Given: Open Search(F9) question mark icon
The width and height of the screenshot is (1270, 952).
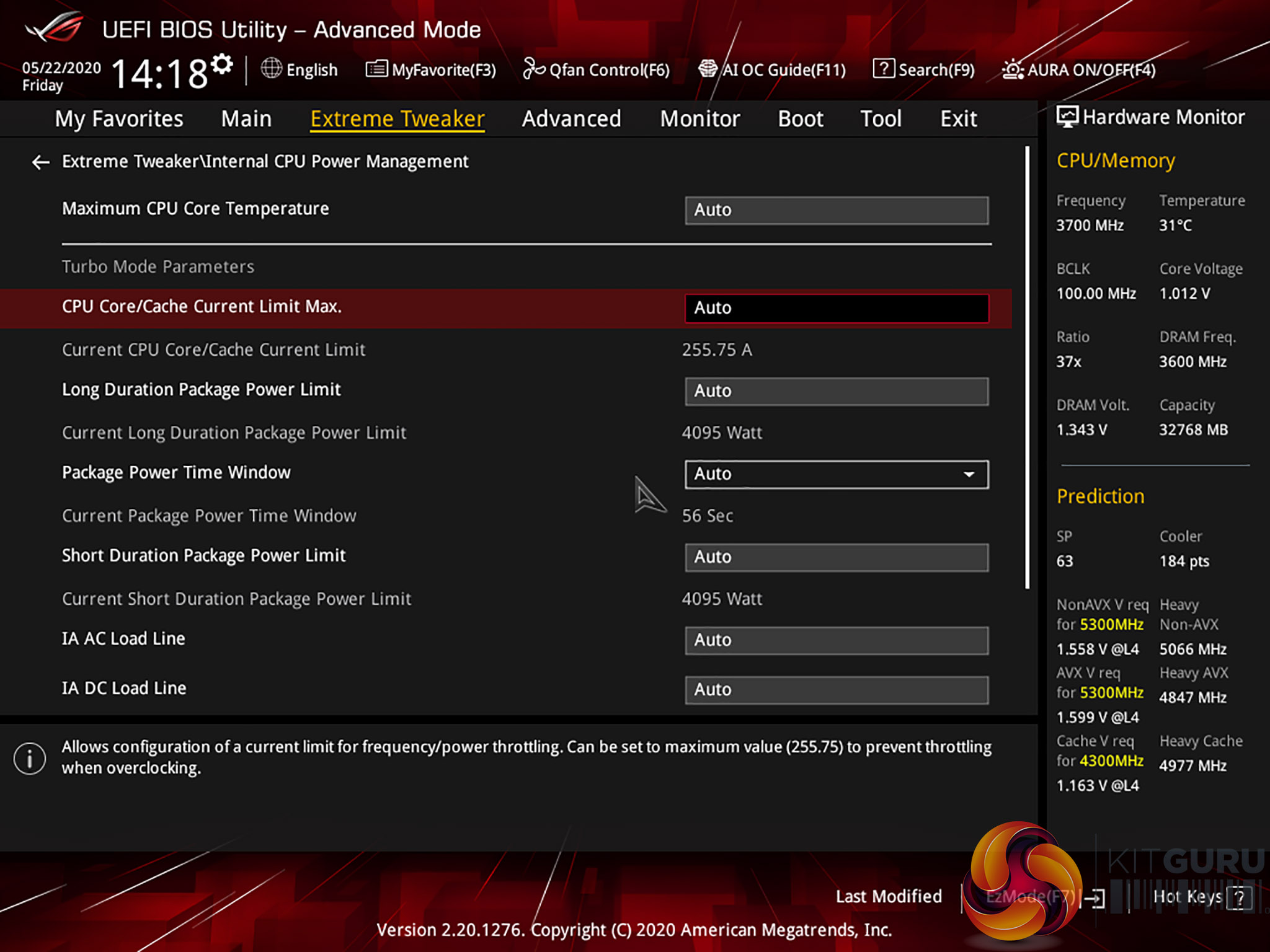Looking at the screenshot, I should click(883, 69).
